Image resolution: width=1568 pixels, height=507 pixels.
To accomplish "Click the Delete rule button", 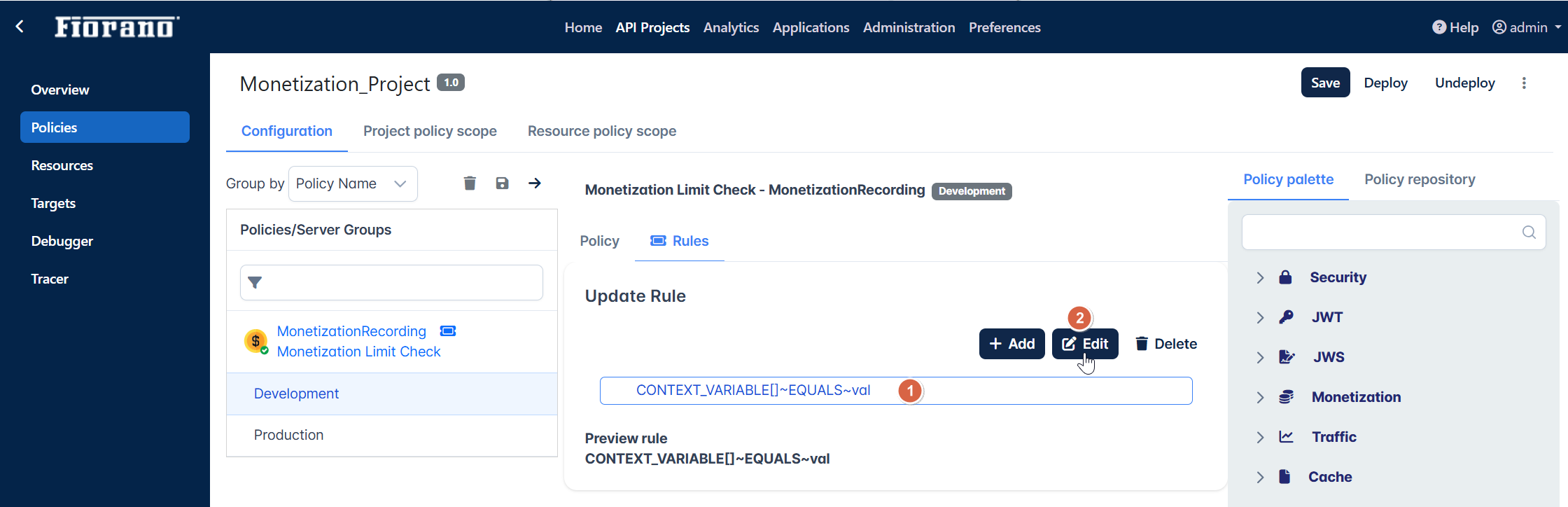I will [1166, 344].
